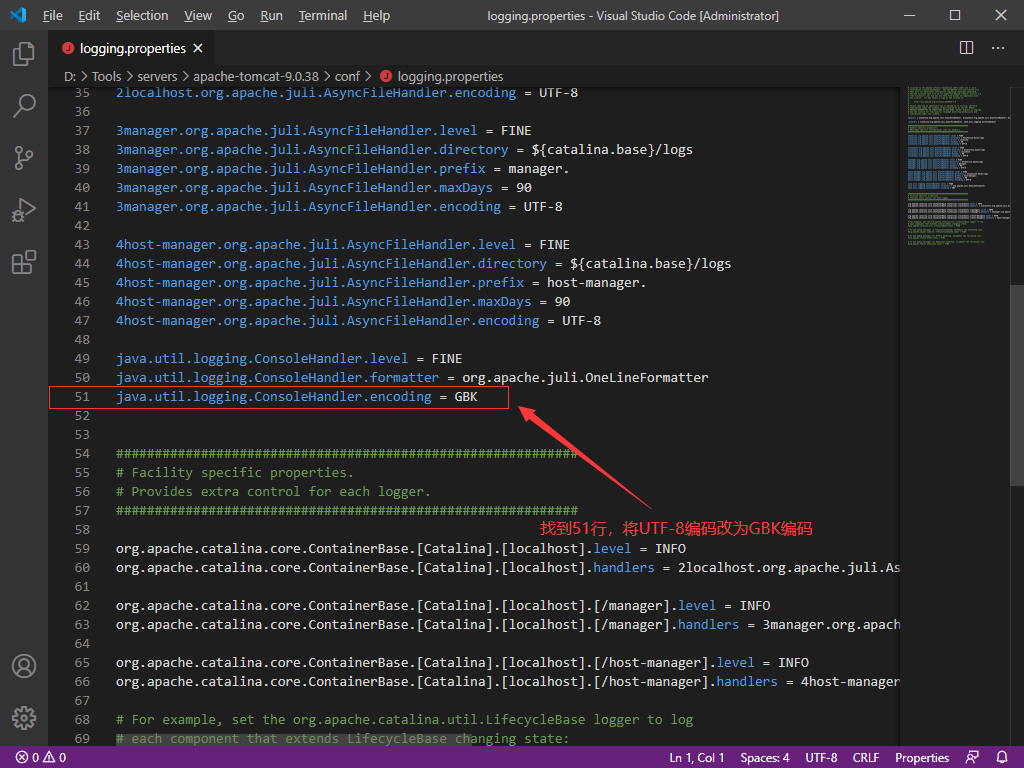1024x768 pixels.
Task: Click the Tools breadcrumb segment
Action: 106,76
